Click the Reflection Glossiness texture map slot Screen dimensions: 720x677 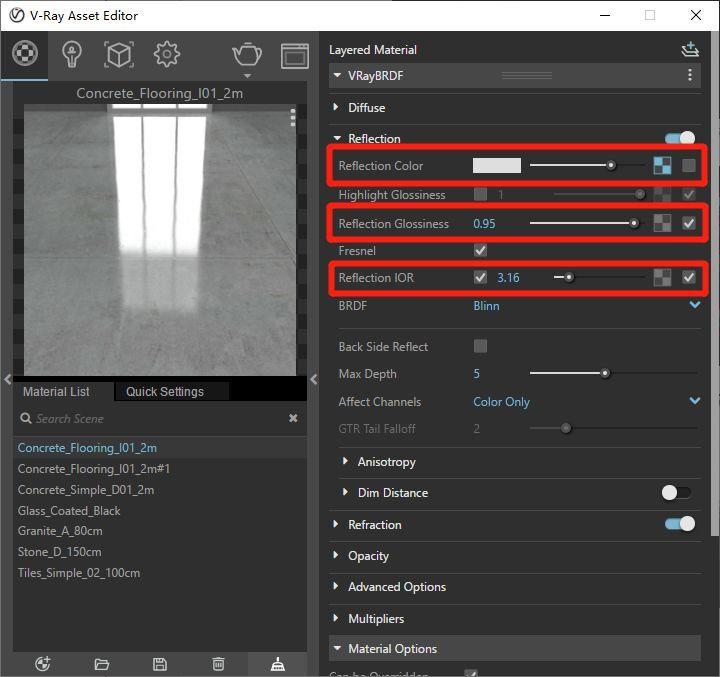662,223
